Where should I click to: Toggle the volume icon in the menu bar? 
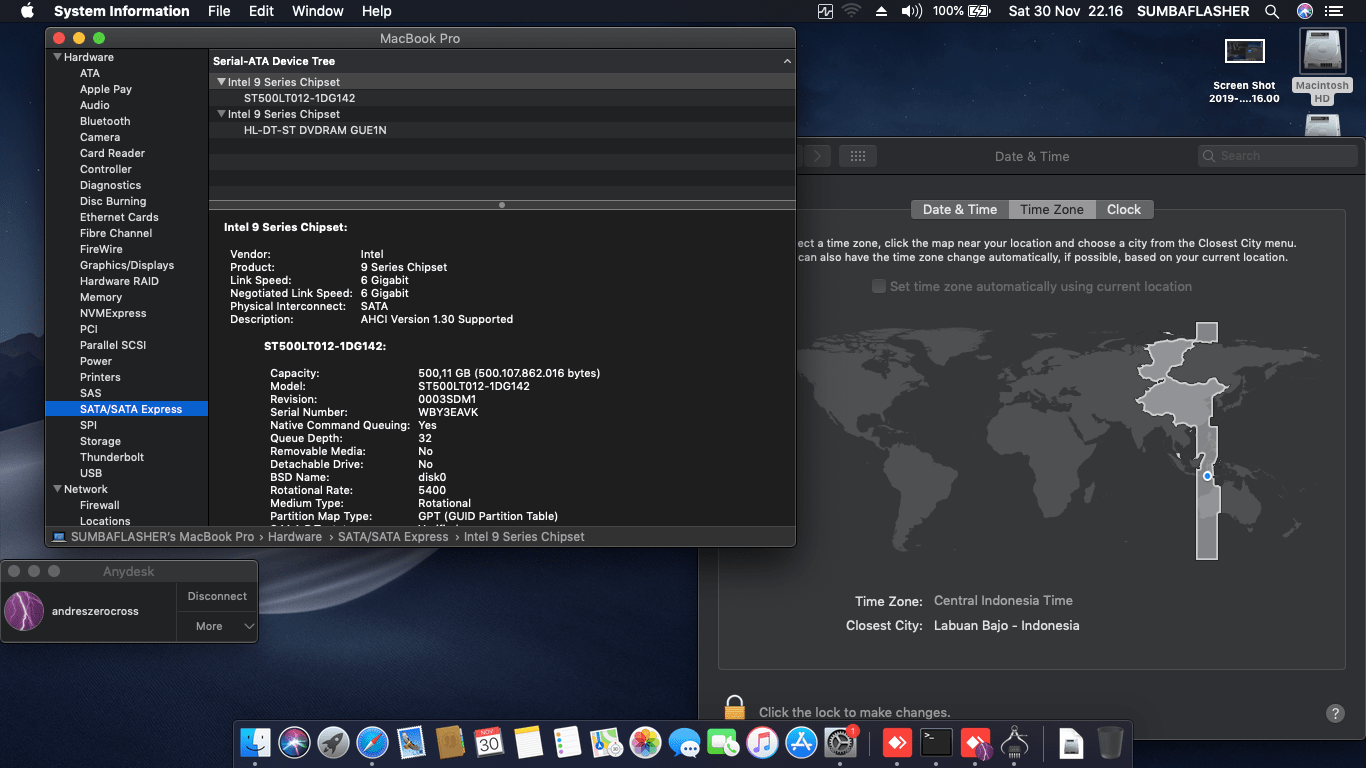point(910,11)
